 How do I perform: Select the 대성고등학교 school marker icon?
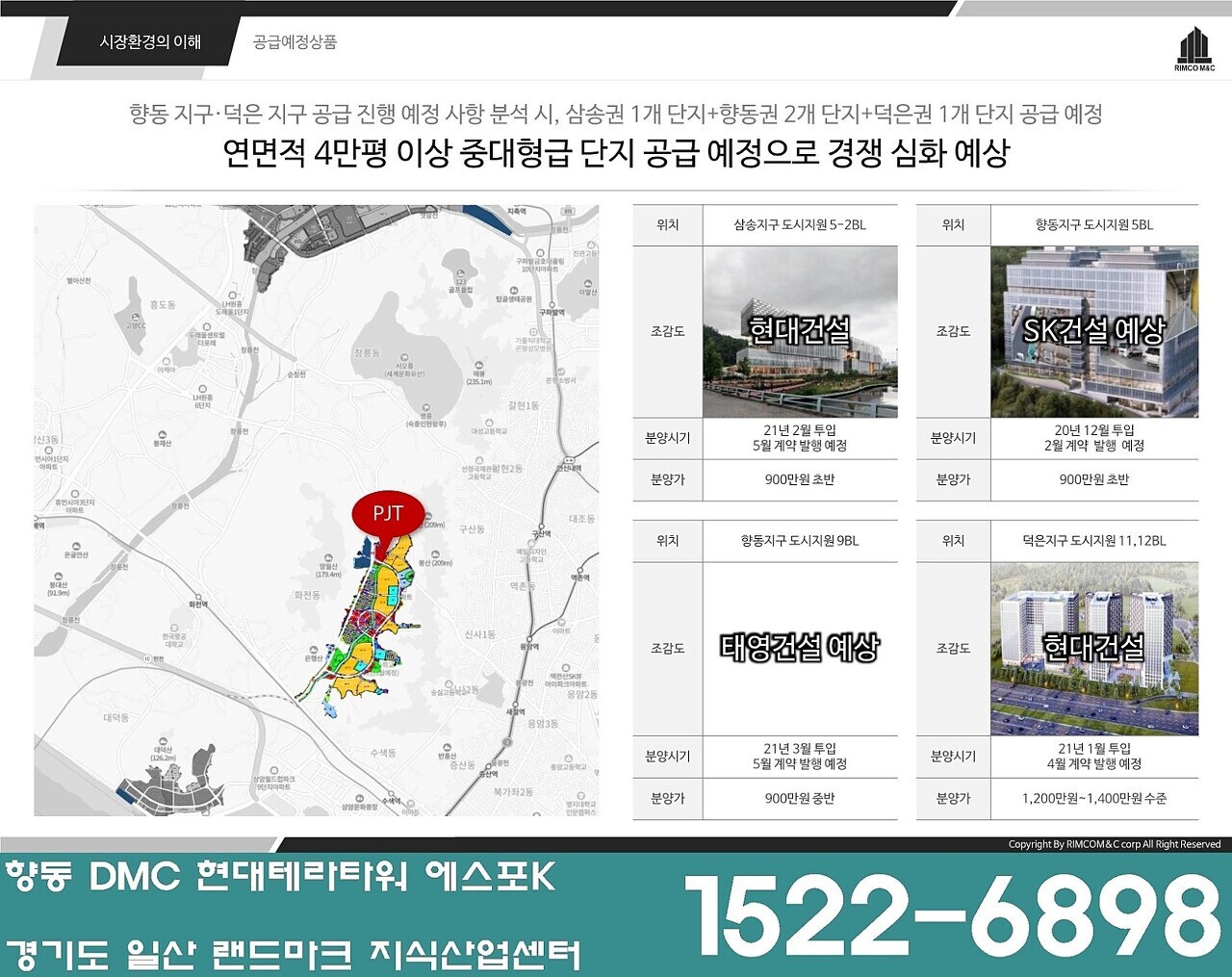[x=490, y=423]
